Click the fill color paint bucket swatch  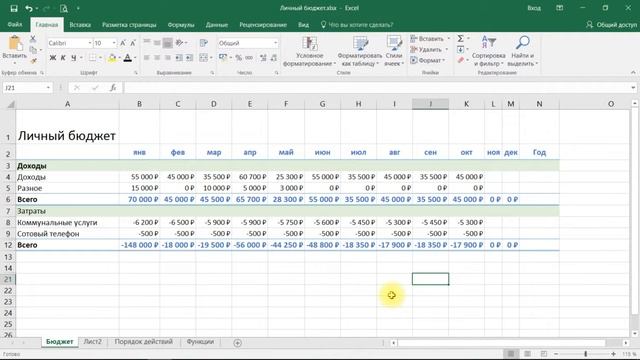[x=111, y=58]
